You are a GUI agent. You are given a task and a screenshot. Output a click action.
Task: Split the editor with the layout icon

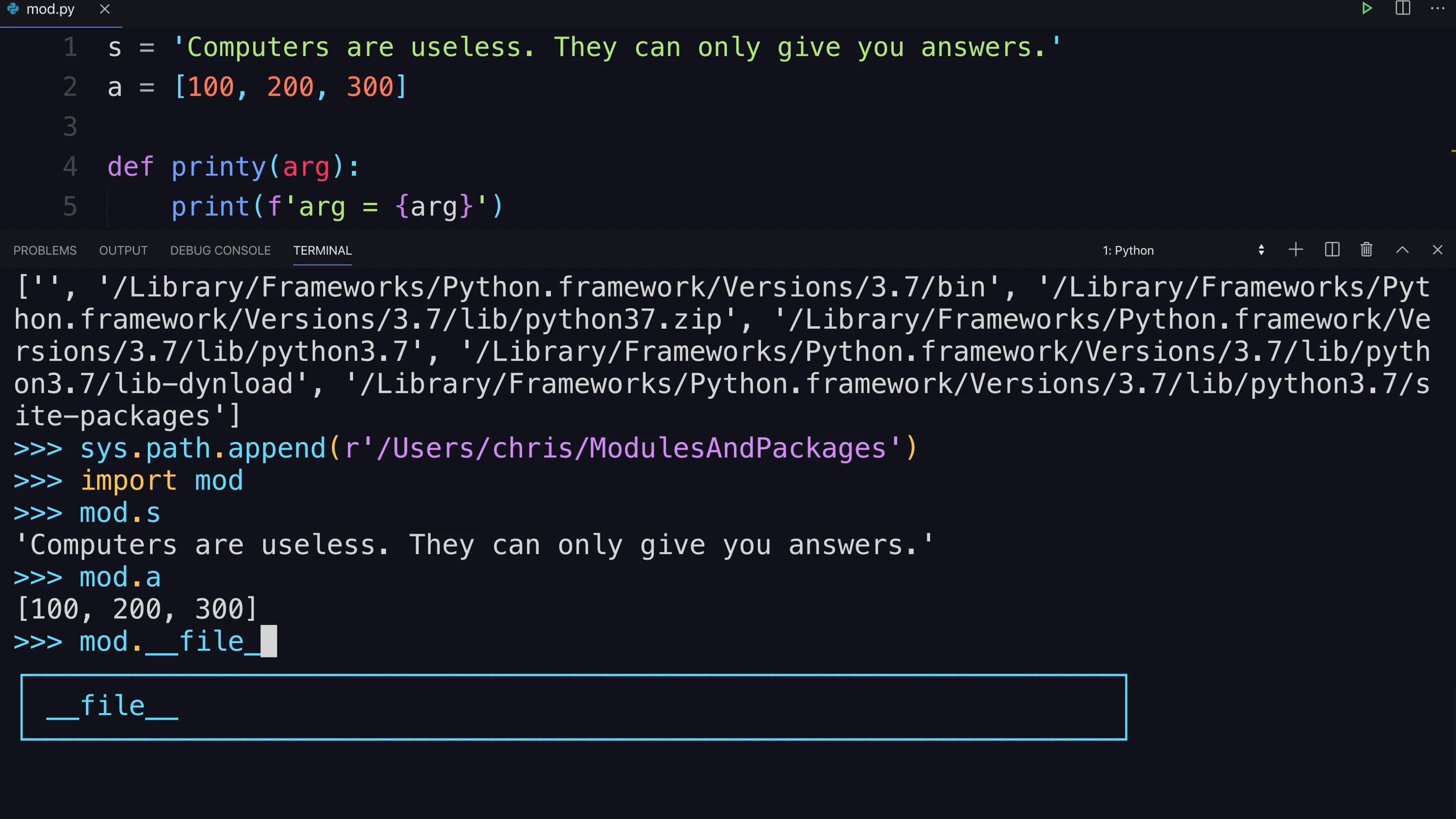click(1403, 8)
